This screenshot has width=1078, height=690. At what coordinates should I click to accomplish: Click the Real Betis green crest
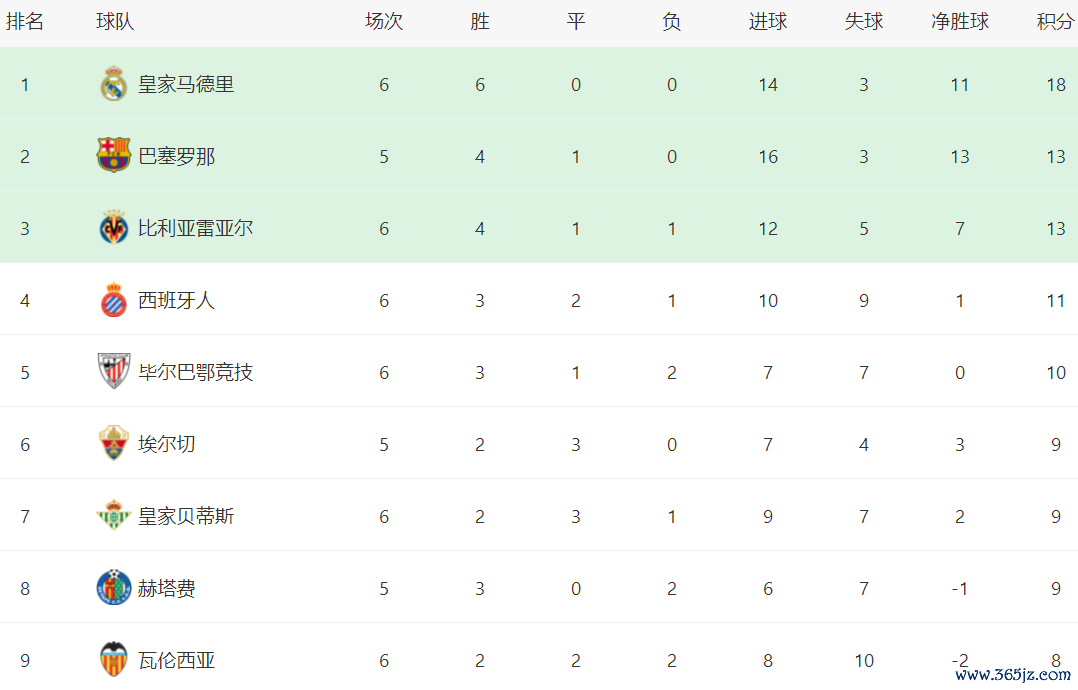pos(114,516)
